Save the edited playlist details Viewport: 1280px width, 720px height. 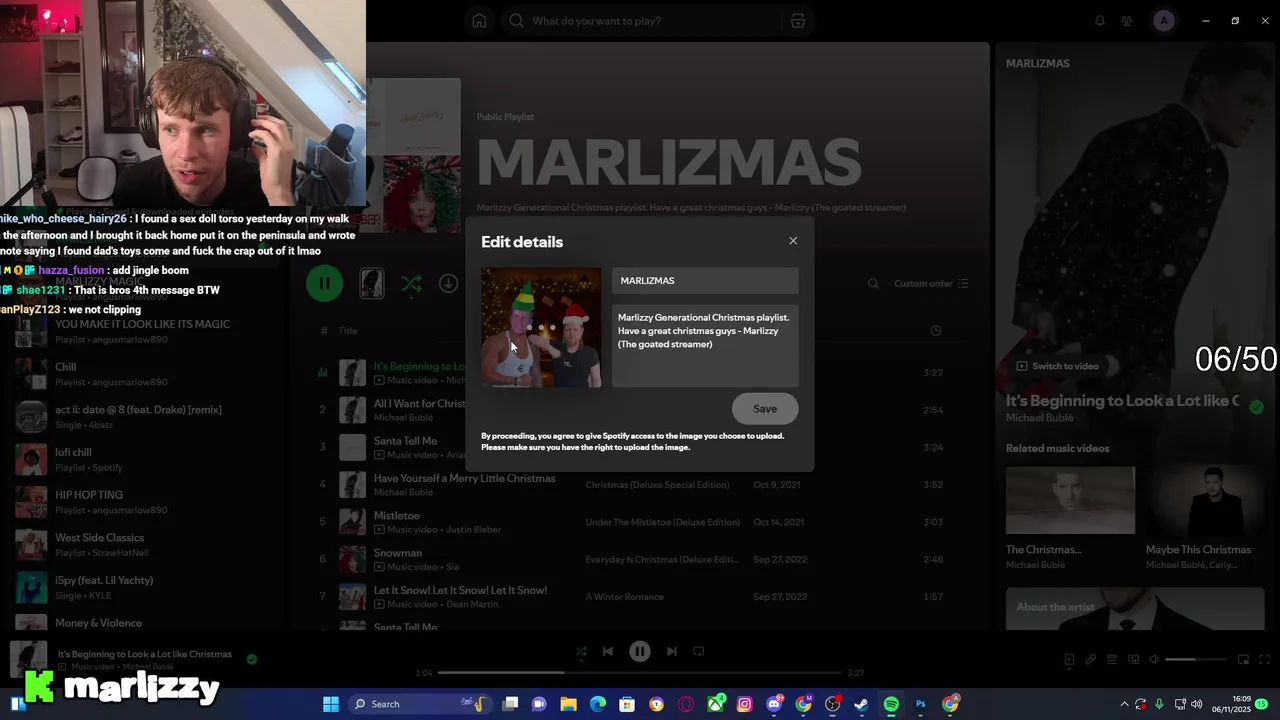[x=765, y=409]
